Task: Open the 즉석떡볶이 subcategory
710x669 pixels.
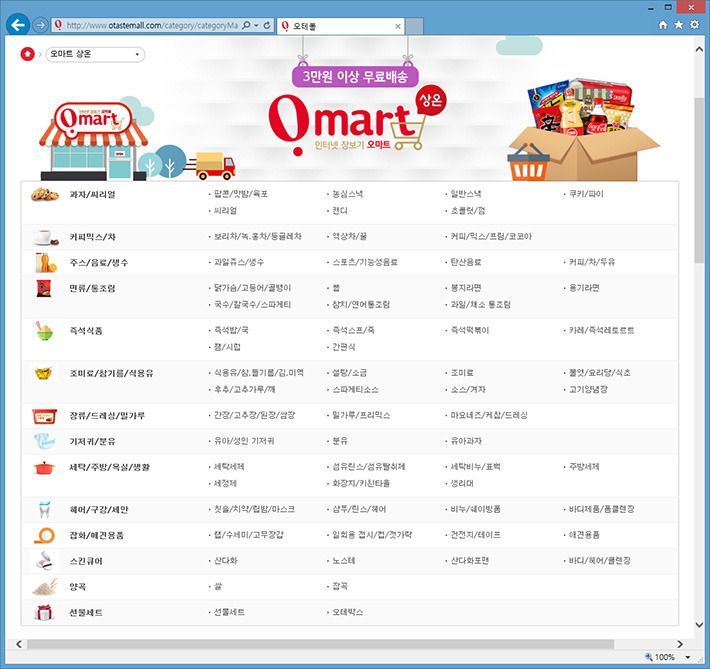Action: pyautogui.click(x=470, y=330)
